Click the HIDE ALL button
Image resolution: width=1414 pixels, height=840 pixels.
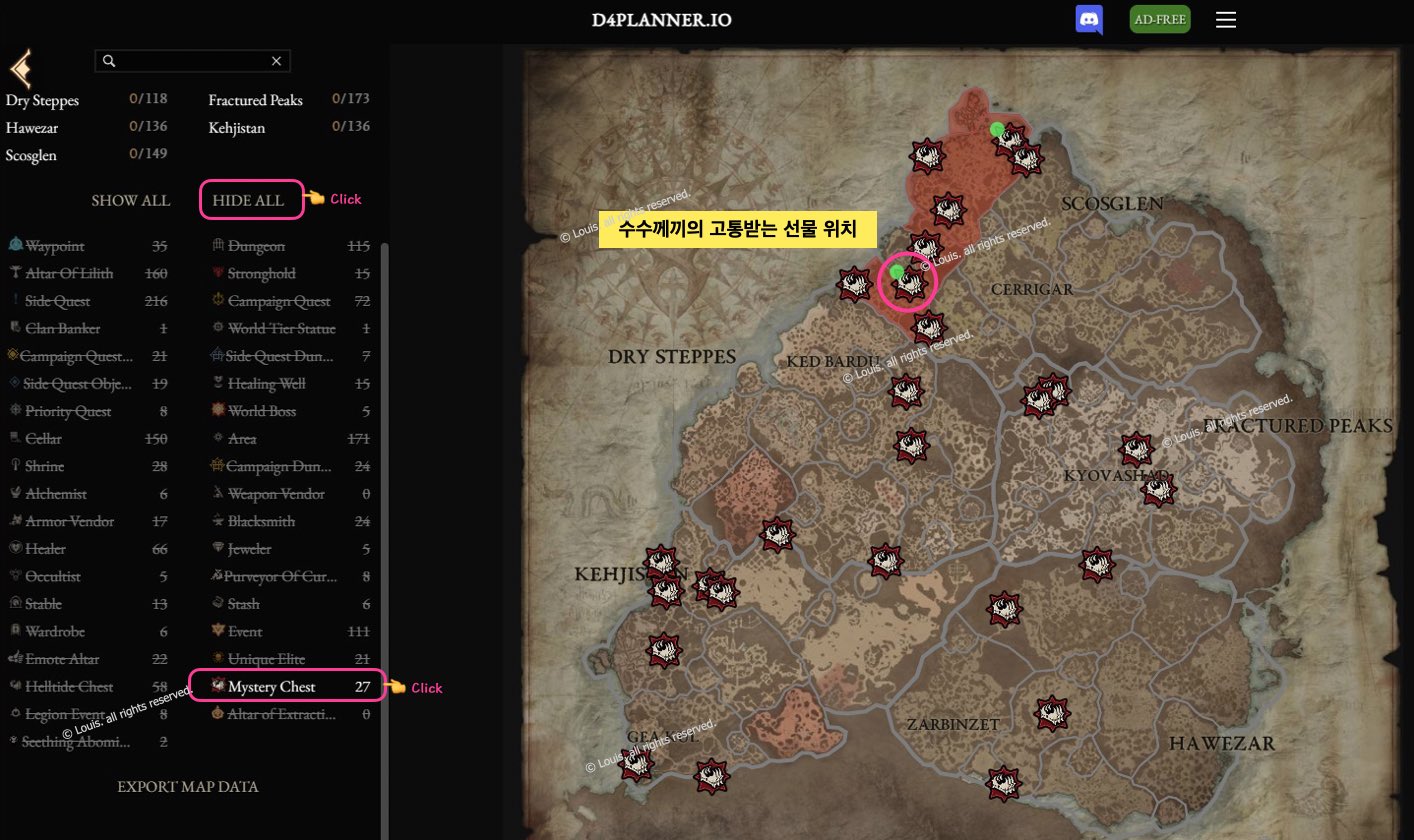248,200
